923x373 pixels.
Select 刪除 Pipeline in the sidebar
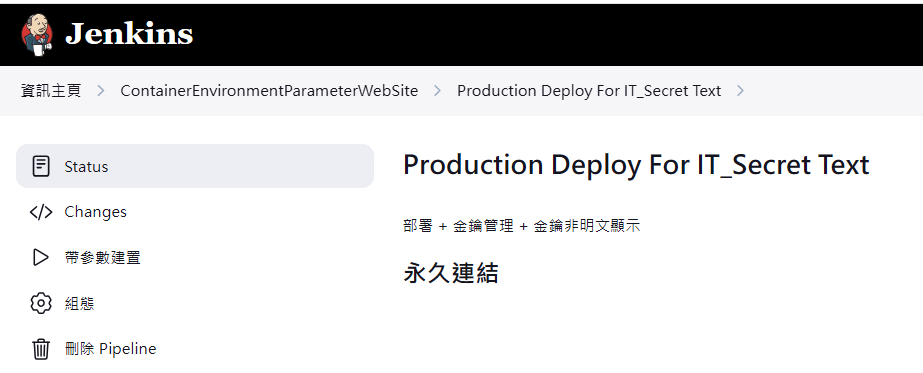pos(111,349)
